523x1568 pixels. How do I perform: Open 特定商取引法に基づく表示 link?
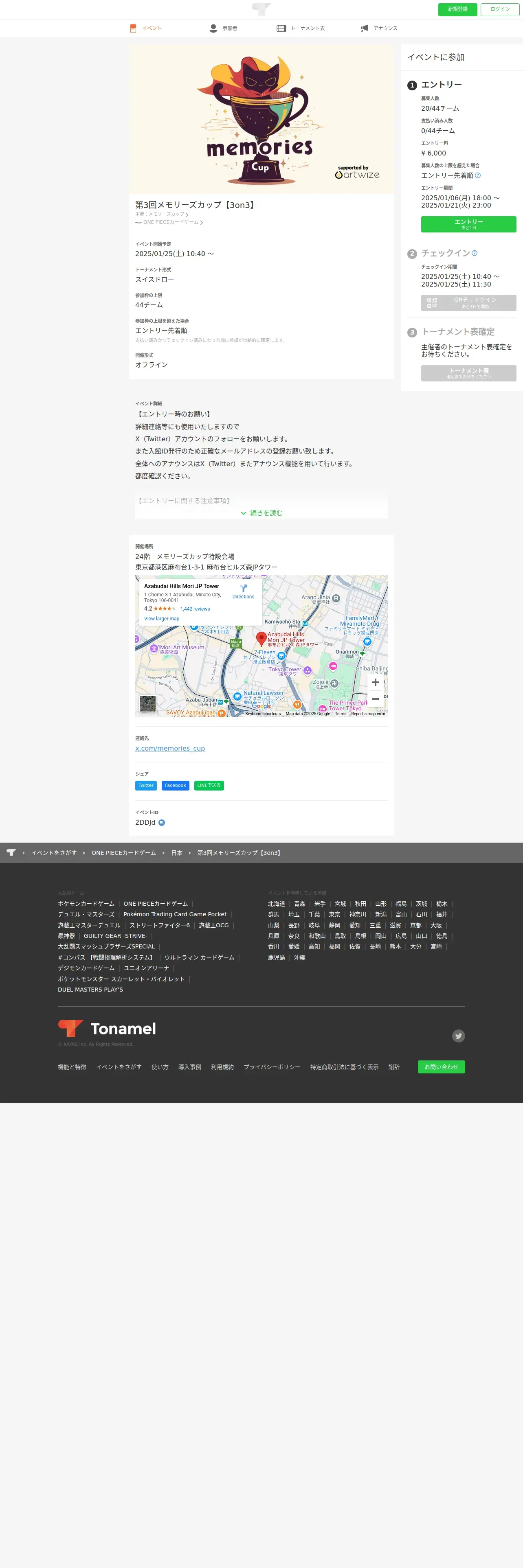tap(344, 1067)
